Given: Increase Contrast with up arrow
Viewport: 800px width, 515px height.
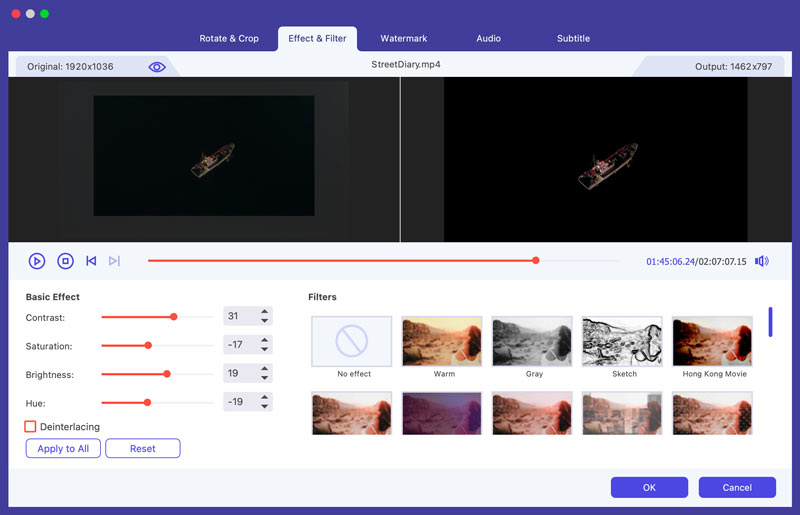Looking at the screenshot, I should pyautogui.click(x=264, y=311).
